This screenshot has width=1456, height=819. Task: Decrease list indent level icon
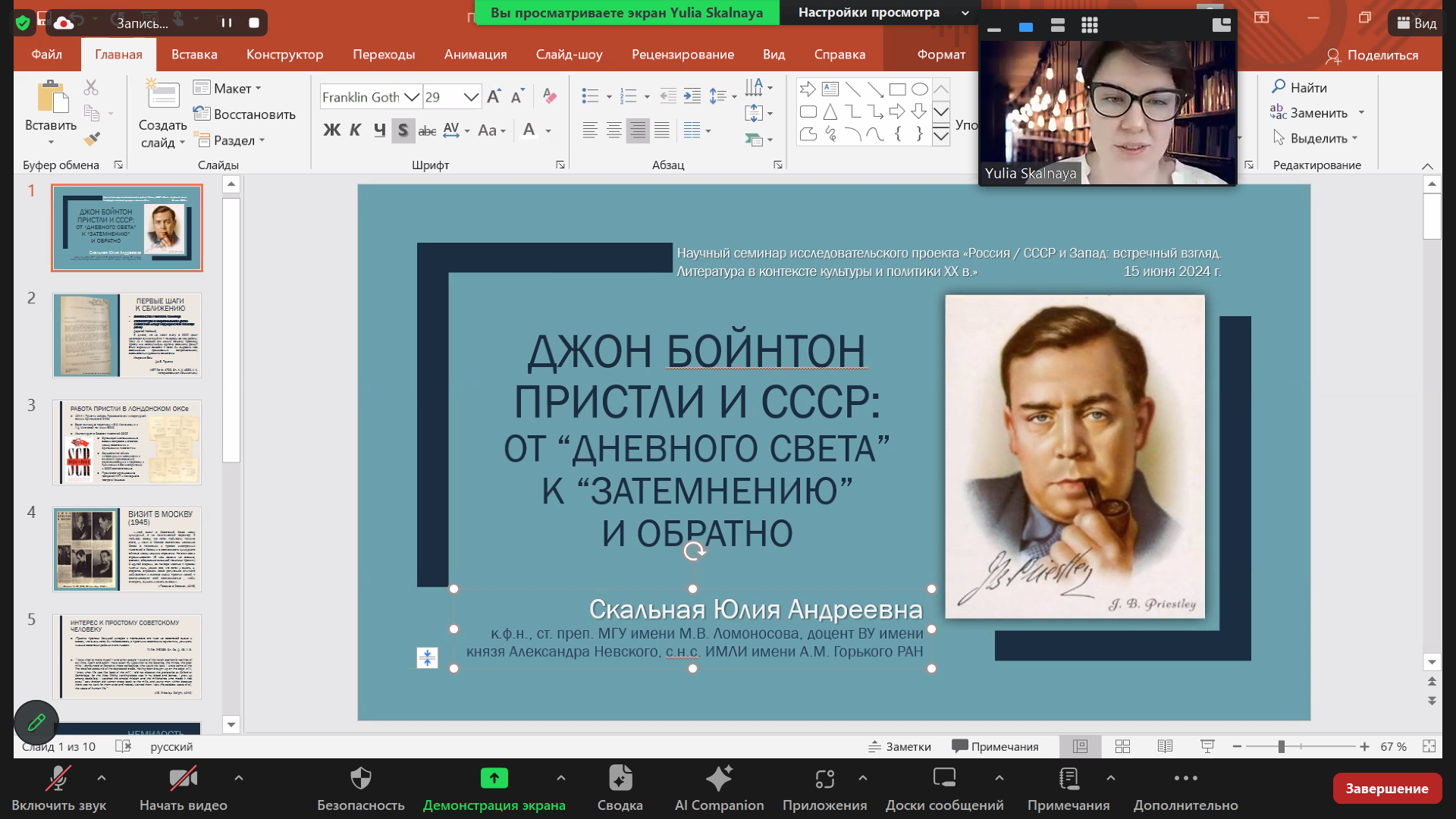(668, 96)
